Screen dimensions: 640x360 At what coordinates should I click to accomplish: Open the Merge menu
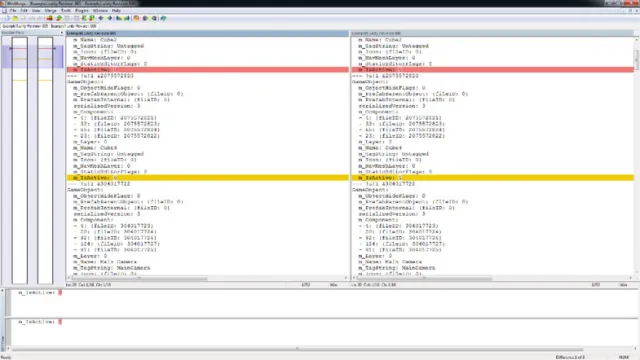[51, 11]
